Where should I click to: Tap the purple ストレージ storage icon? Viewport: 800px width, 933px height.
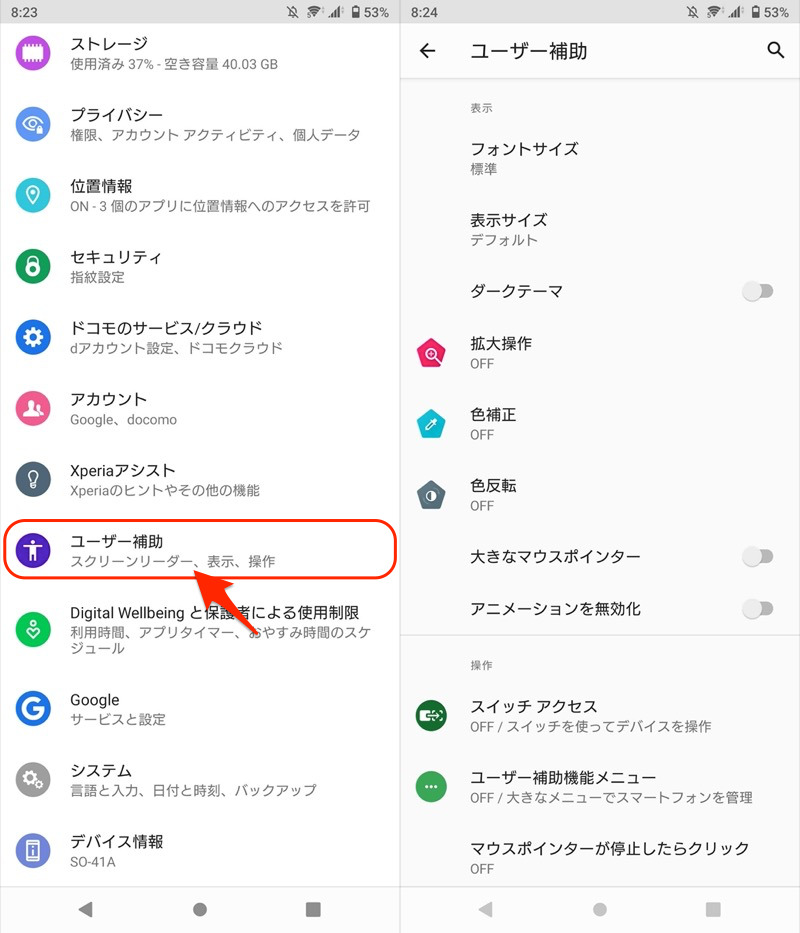coord(33,53)
